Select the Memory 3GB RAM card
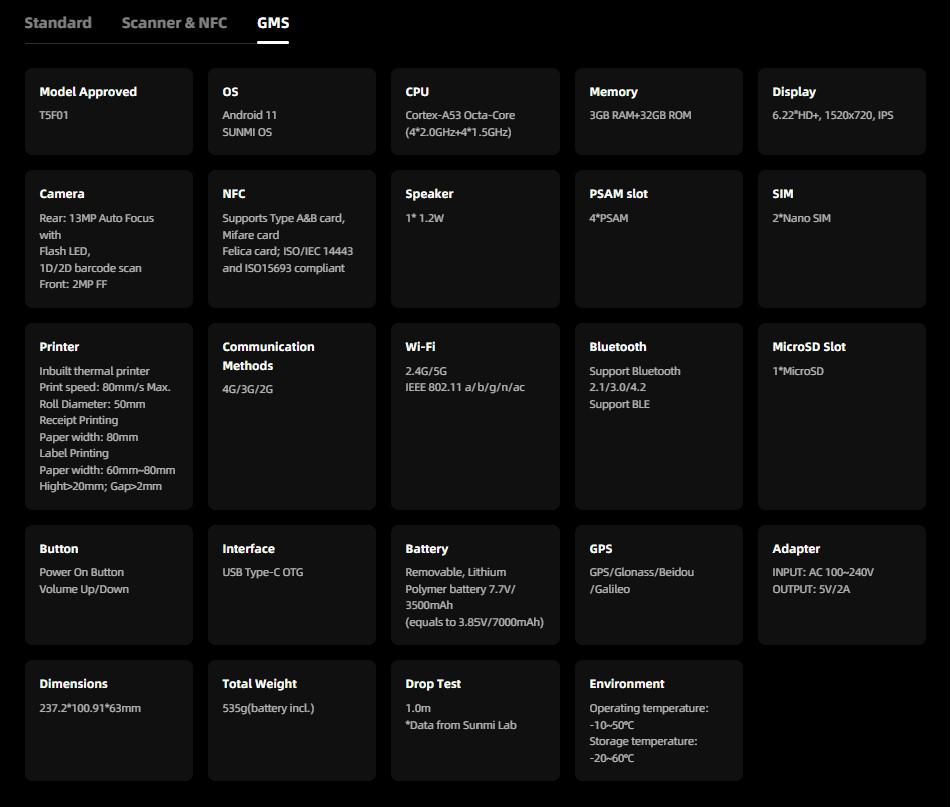Screen dimensions: 951x807 (x=658, y=111)
